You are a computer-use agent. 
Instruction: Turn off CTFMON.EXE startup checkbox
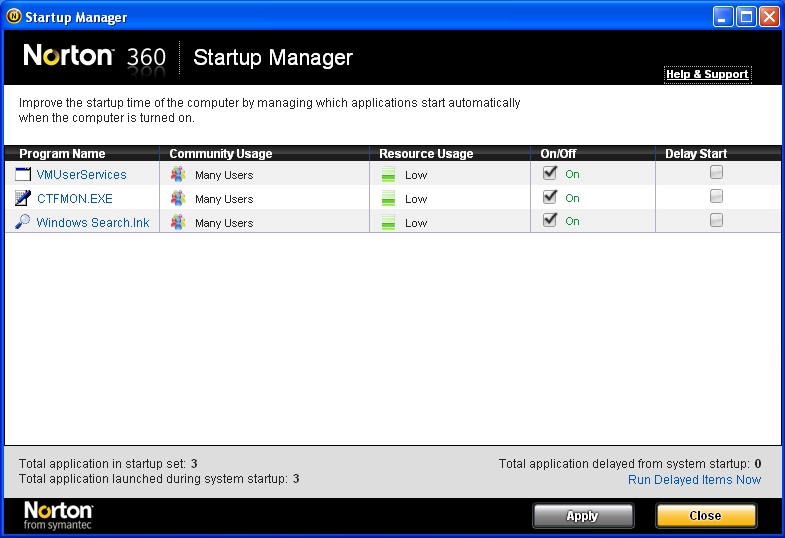(550, 196)
